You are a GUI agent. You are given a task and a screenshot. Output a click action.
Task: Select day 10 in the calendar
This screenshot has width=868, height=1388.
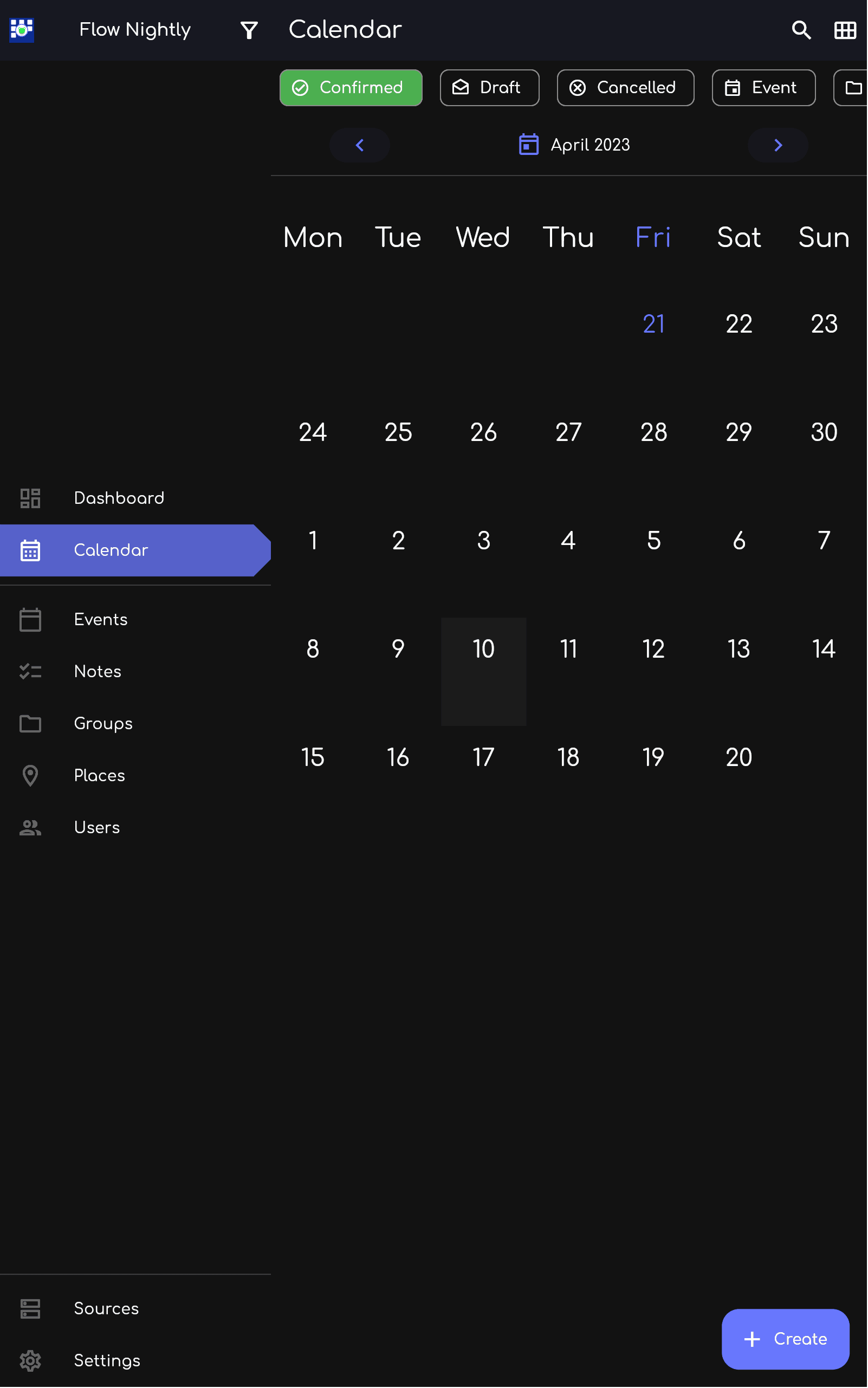click(483, 648)
